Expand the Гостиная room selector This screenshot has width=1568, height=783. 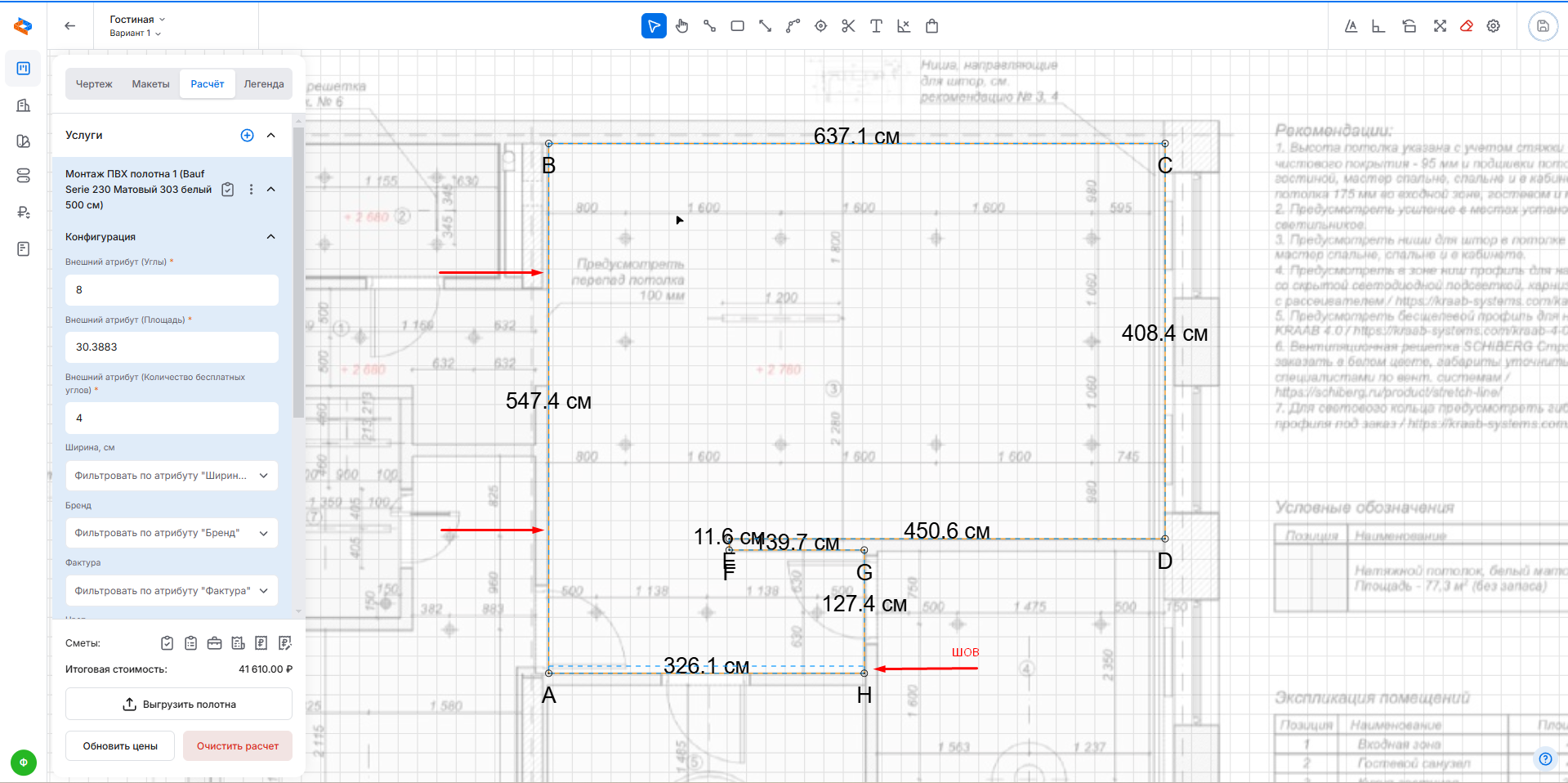coord(137,19)
